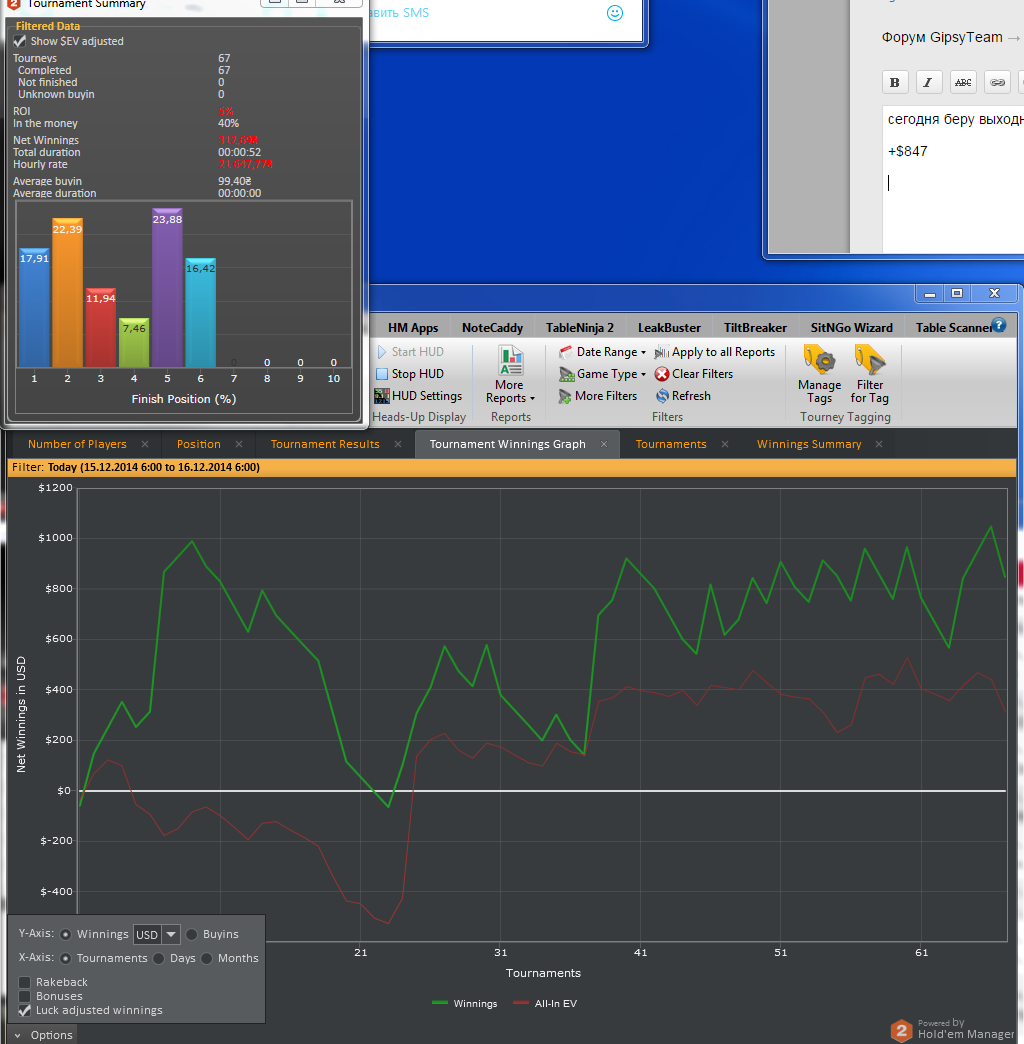
Task: Close the Tournaments tab
Action: [725, 444]
